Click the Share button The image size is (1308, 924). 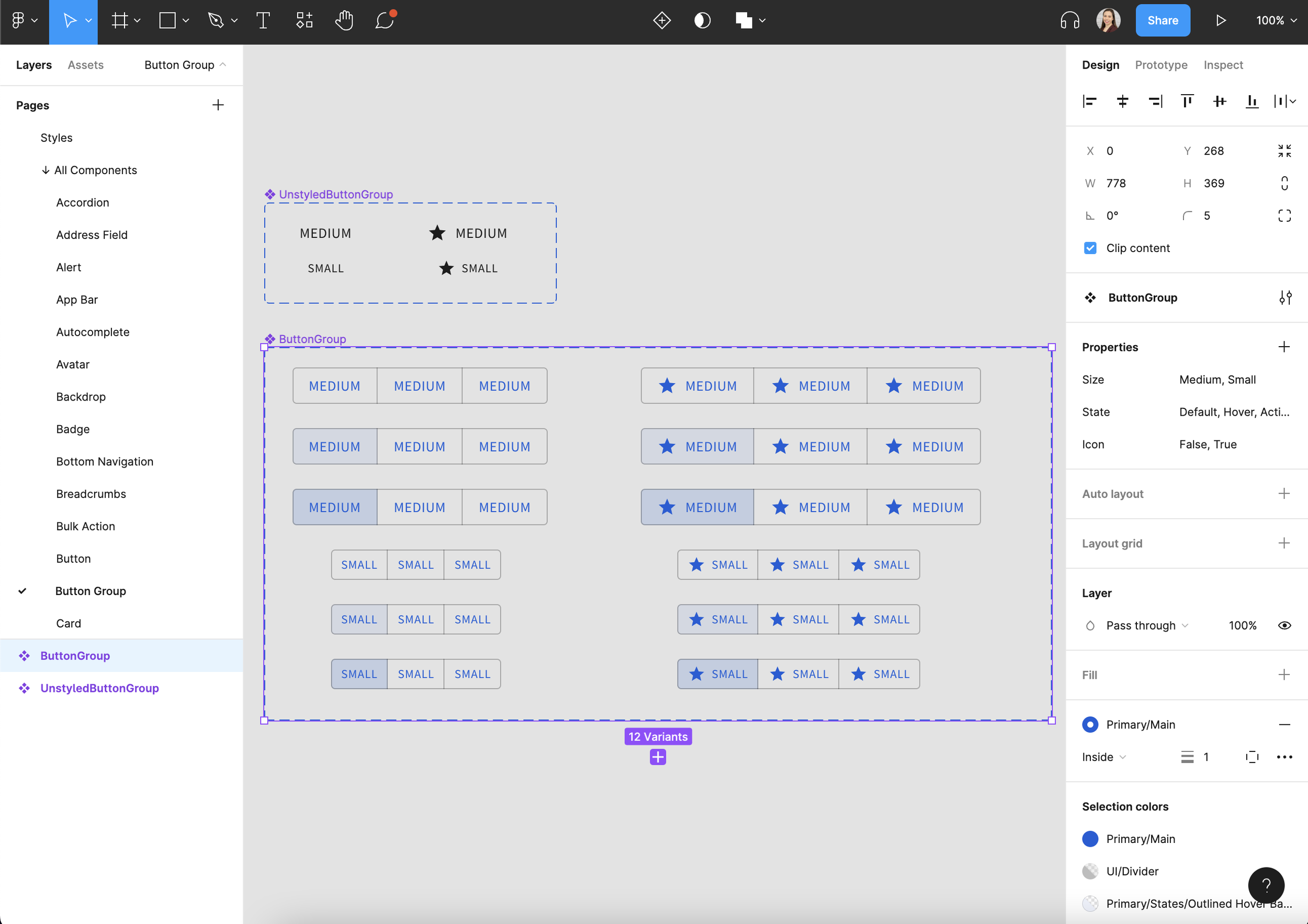1162,20
